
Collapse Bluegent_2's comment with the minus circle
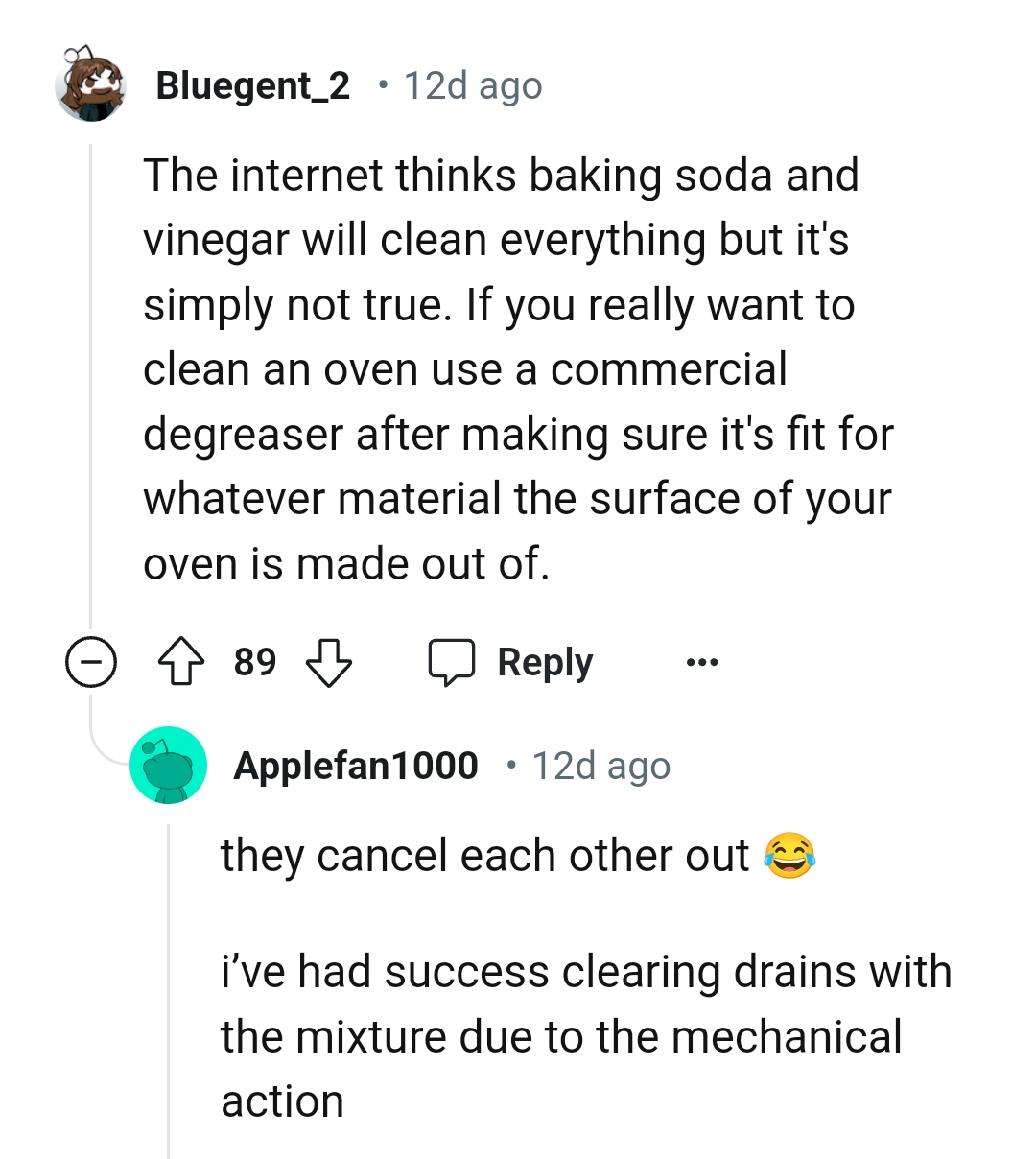click(x=91, y=663)
